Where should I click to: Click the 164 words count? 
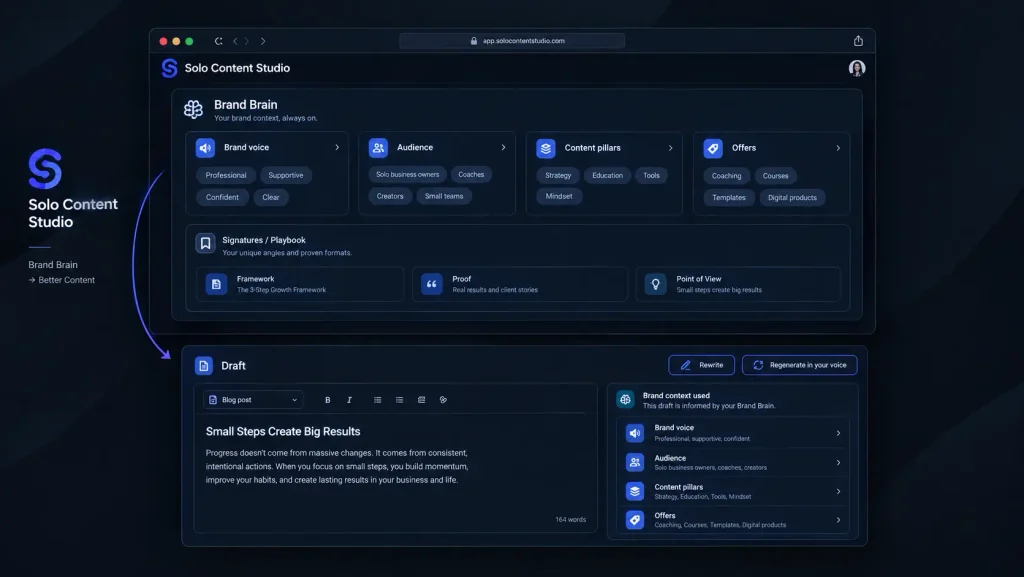(x=571, y=520)
